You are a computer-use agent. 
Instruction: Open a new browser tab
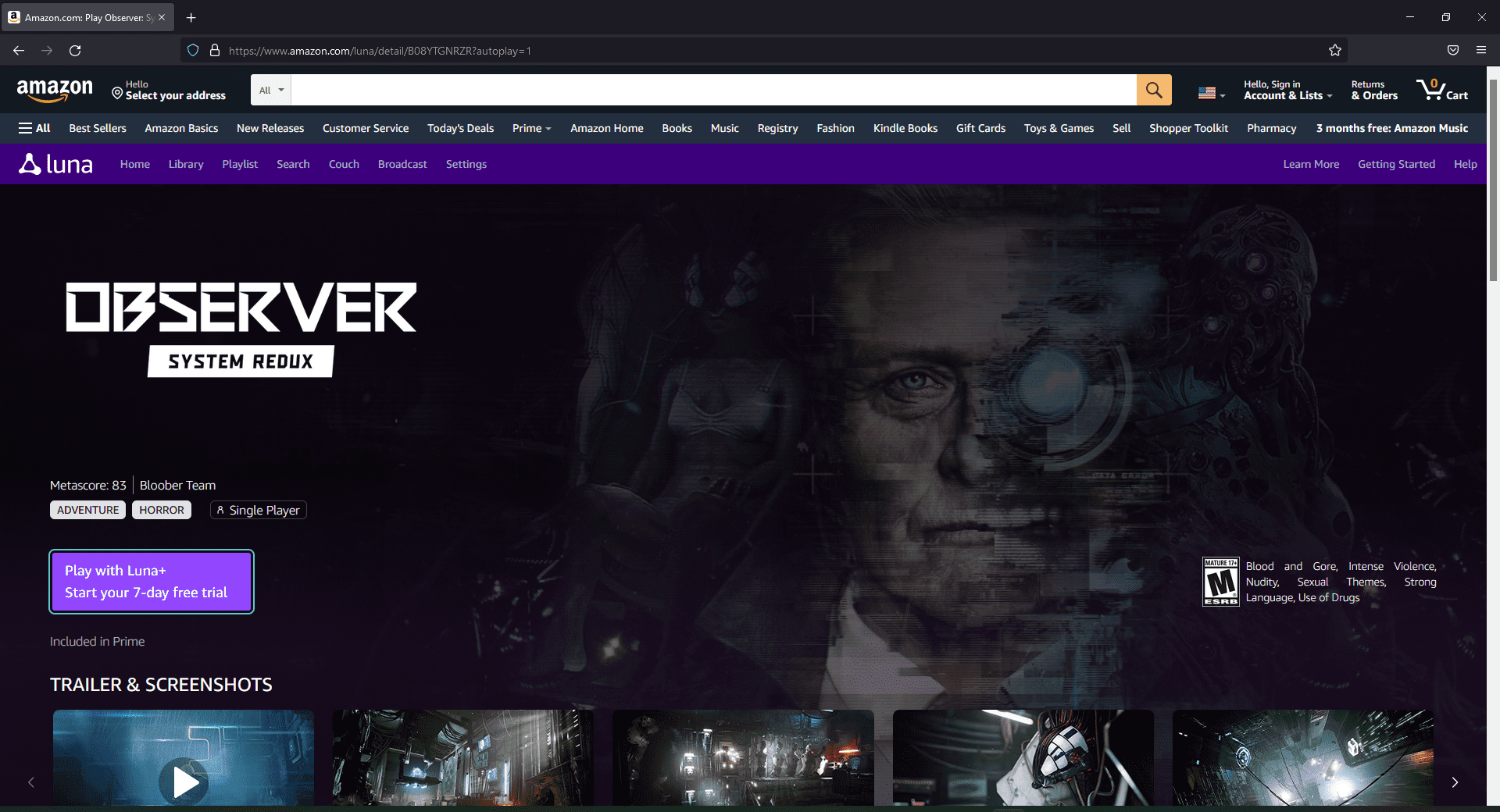191,17
